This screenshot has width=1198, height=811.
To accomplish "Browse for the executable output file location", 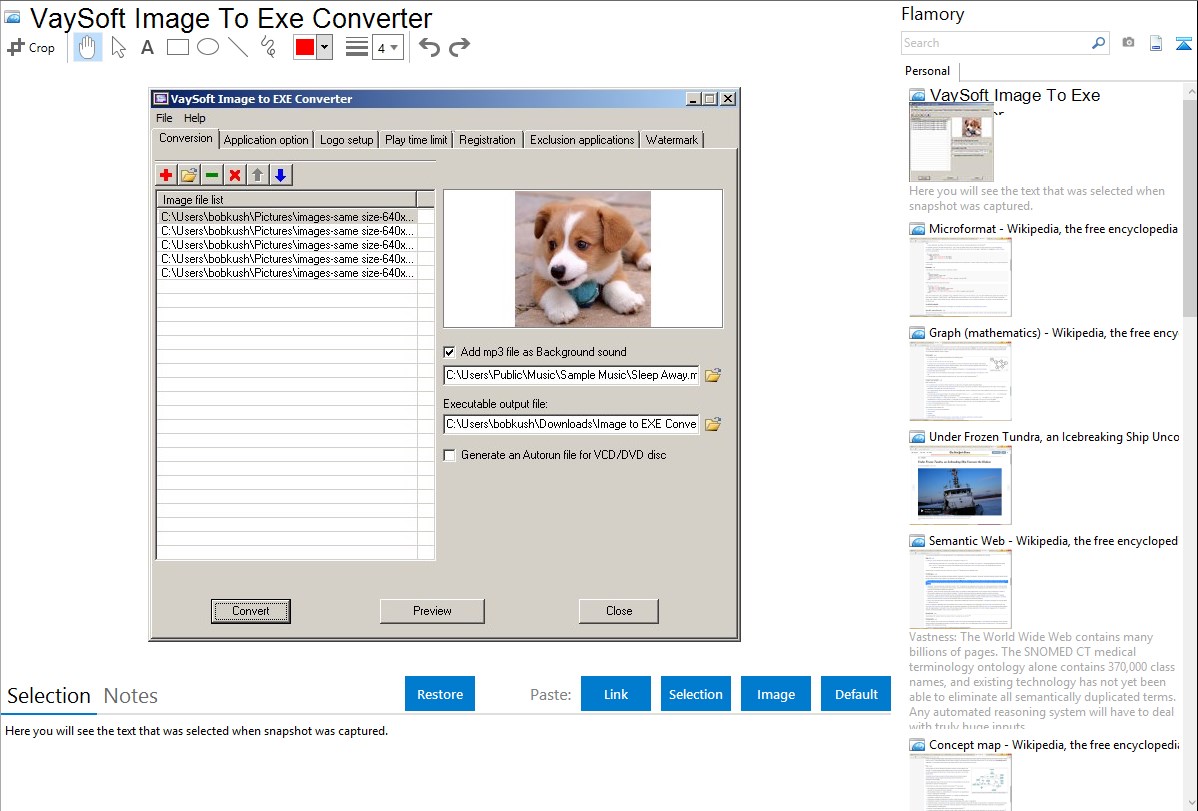I will point(713,424).
